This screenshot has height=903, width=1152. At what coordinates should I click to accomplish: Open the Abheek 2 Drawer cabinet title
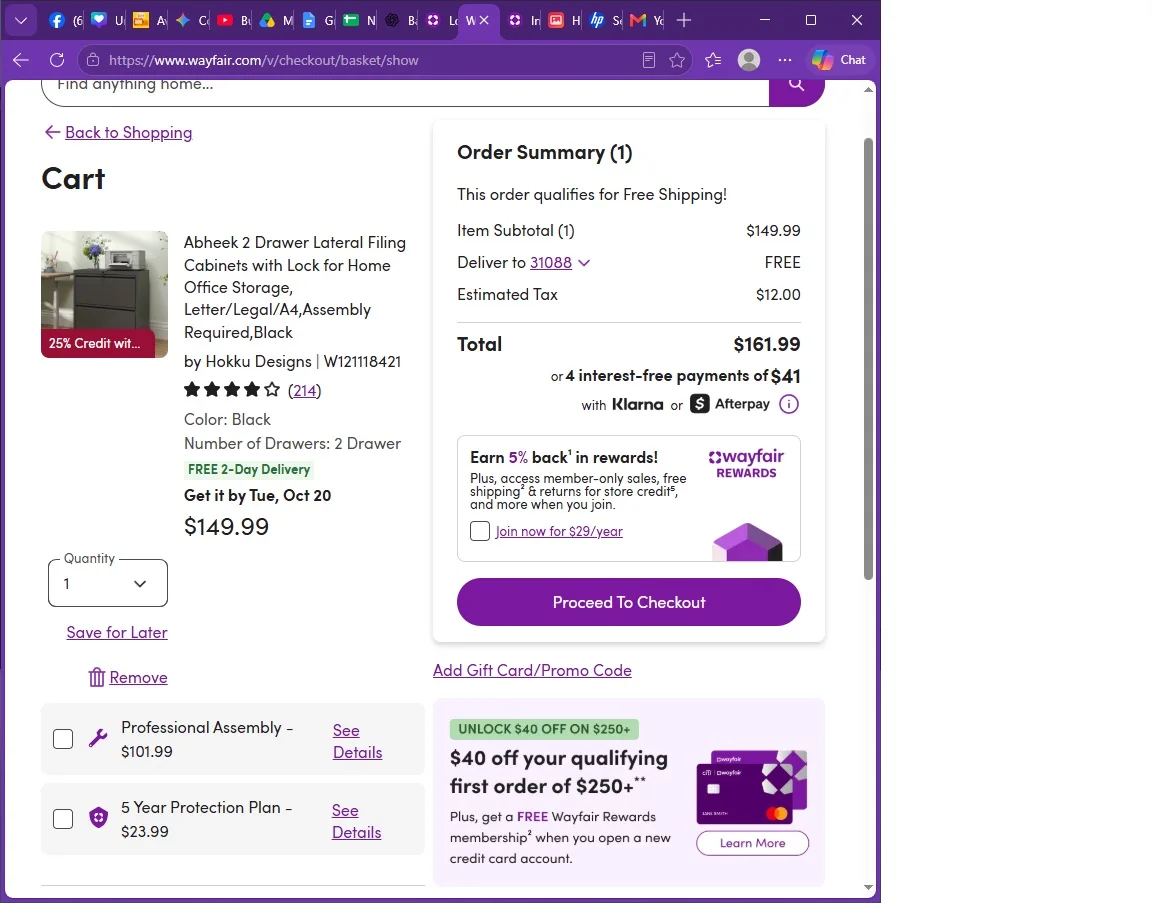(x=295, y=287)
